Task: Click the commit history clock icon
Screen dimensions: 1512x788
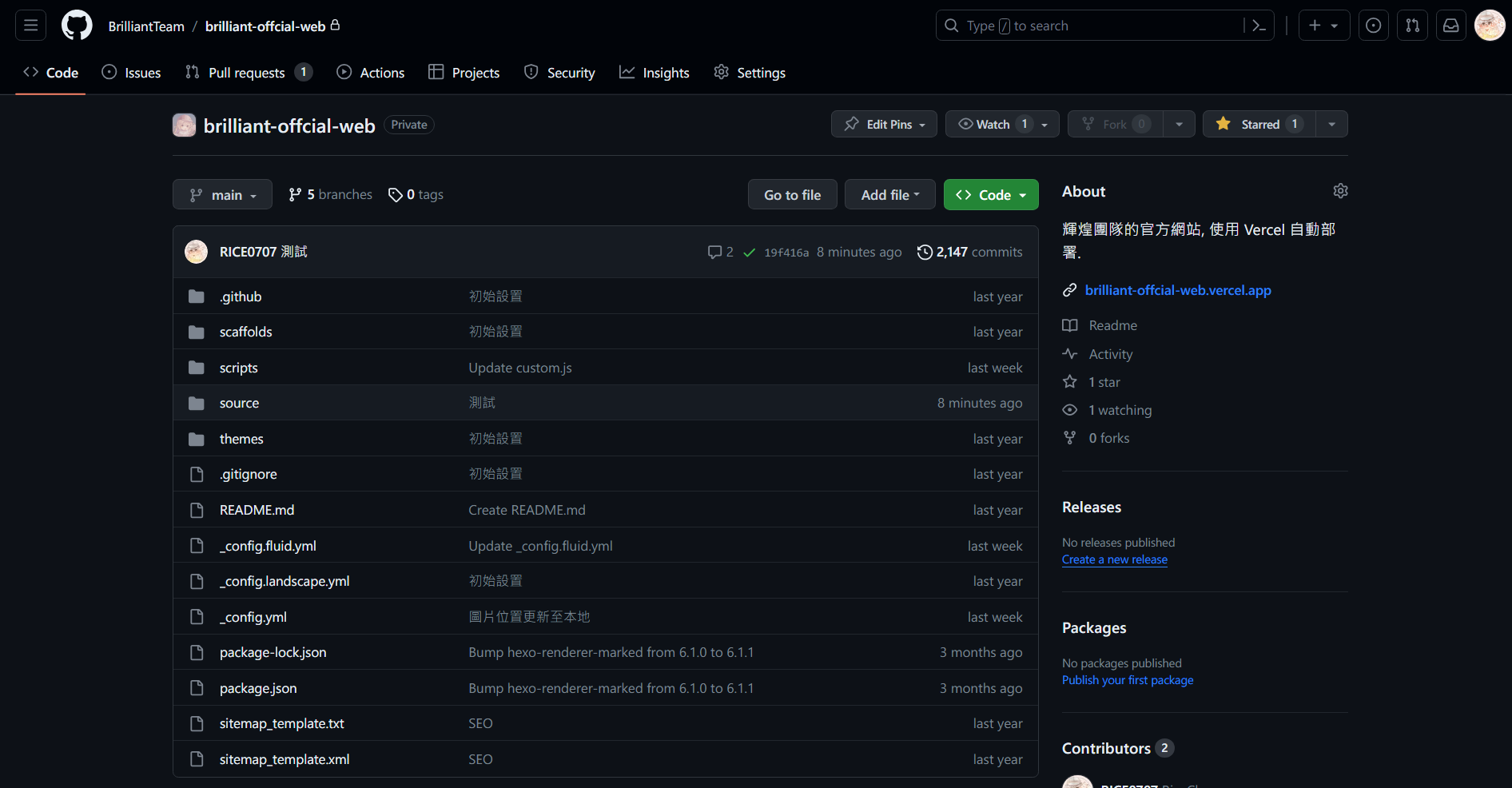Action: click(x=925, y=253)
